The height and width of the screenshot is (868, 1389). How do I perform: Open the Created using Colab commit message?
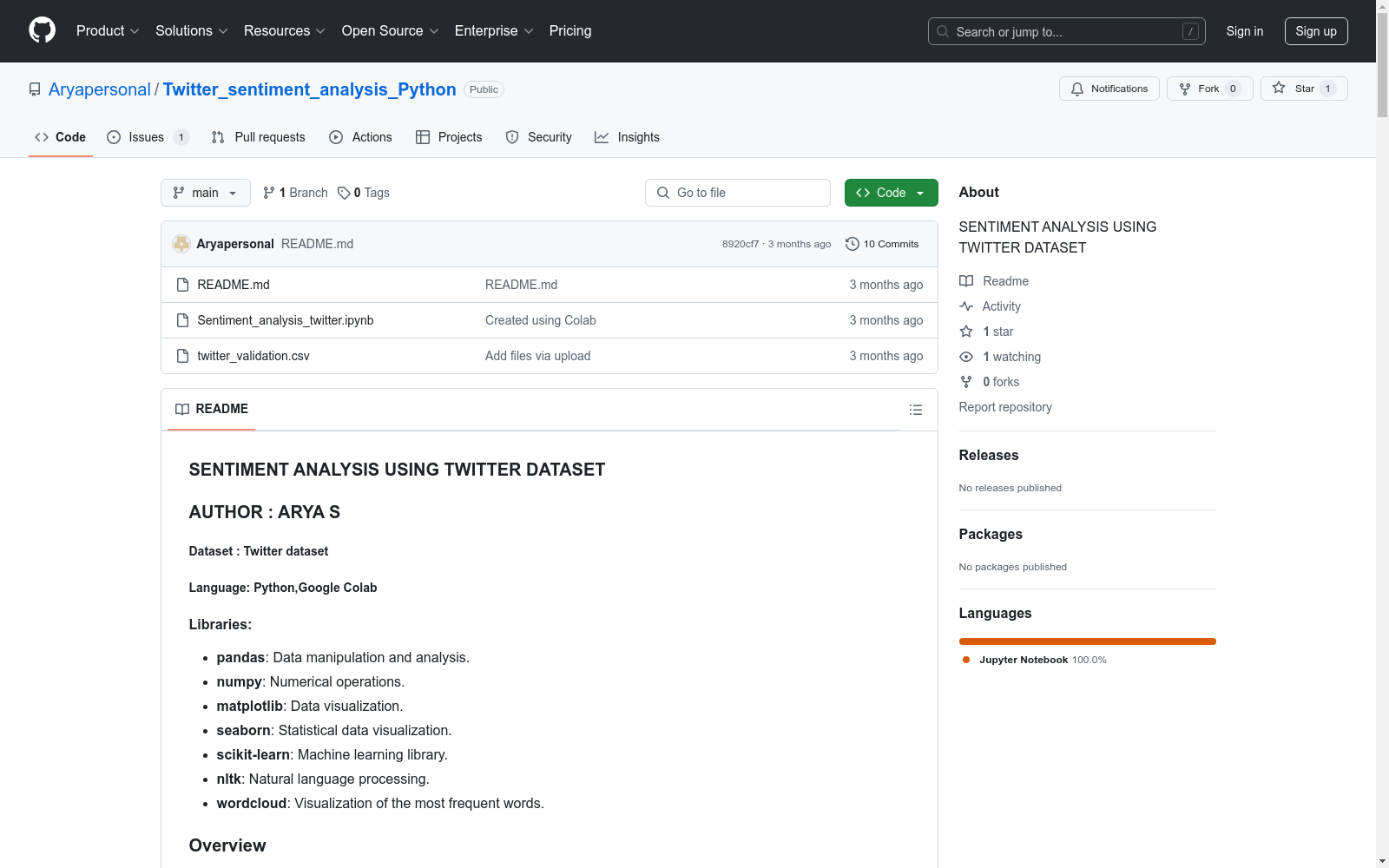pyautogui.click(x=541, y=320)
